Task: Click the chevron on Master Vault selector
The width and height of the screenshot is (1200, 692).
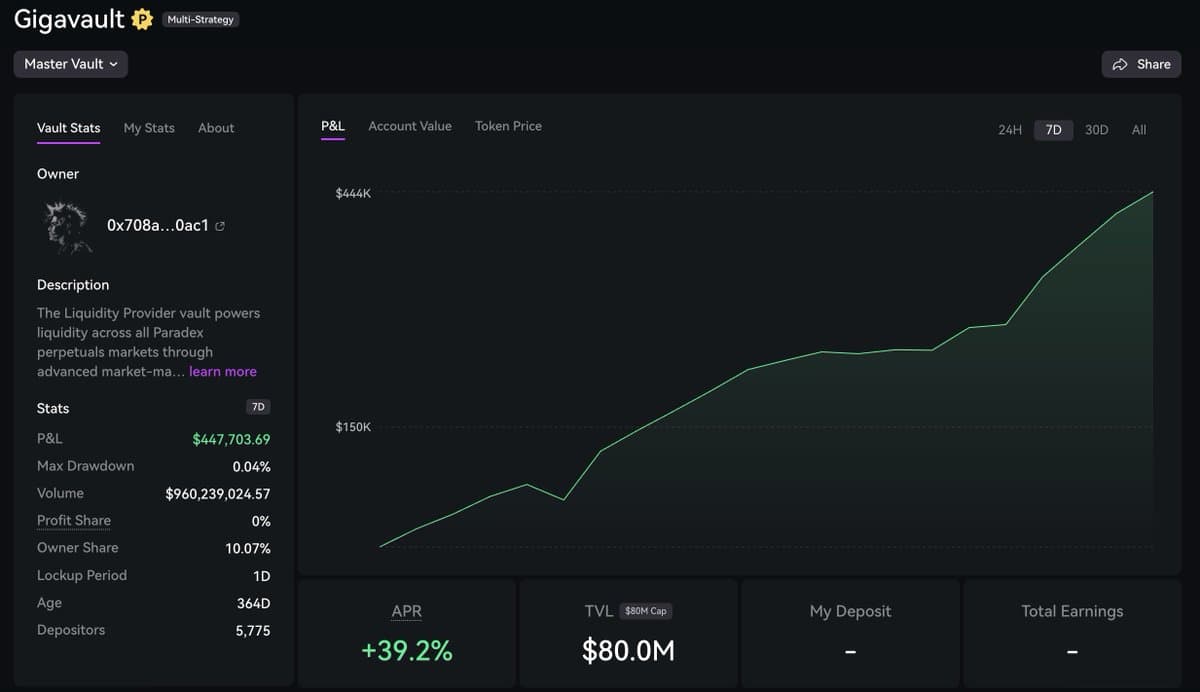Action: point(113,63)
